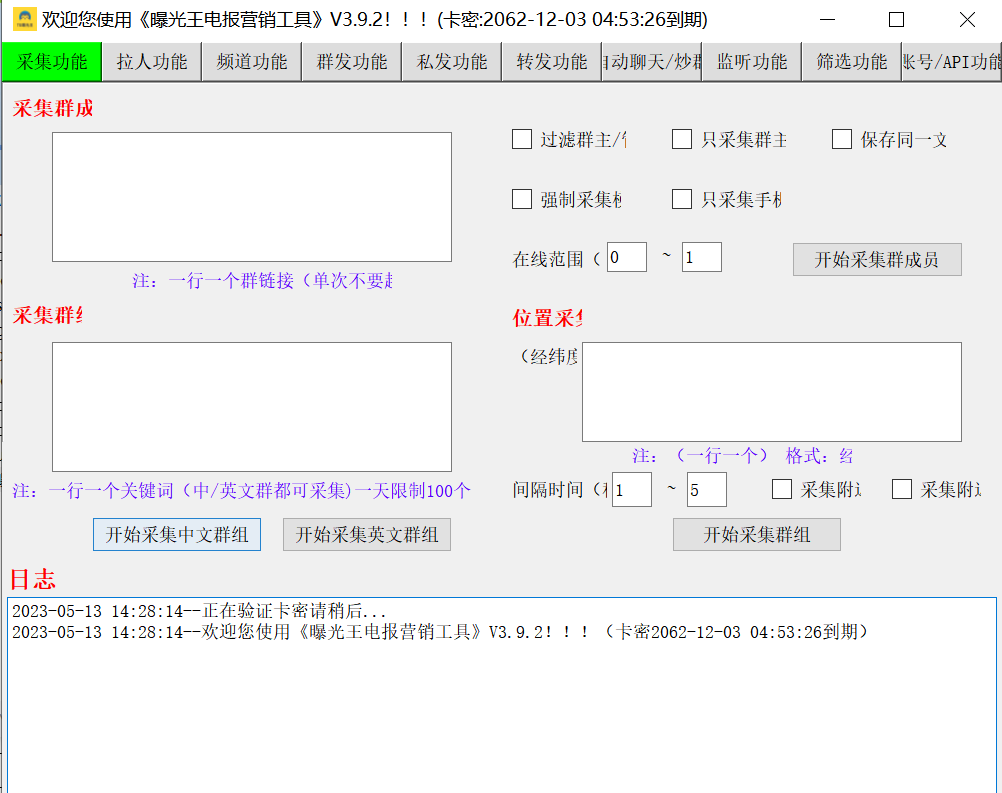Check the 只采集手机 option
This screenshot has width=1002, height=793.
click(681, 199)
